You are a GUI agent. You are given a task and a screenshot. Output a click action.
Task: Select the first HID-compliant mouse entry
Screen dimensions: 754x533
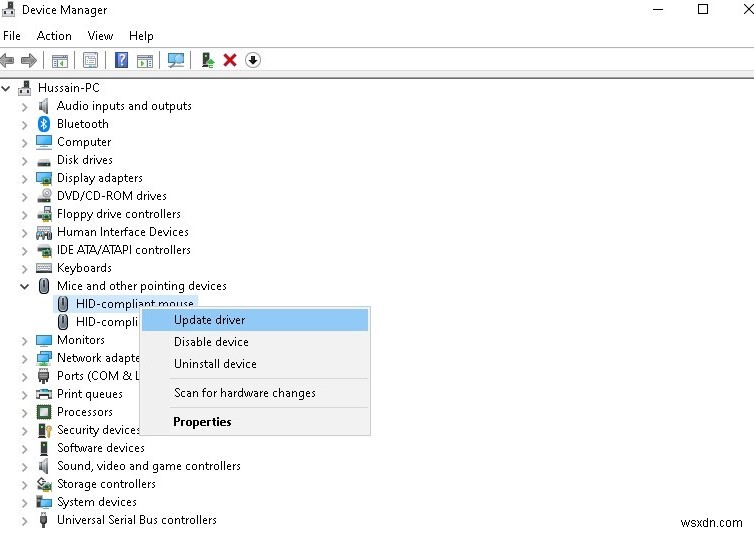click(x=126, y=303)
